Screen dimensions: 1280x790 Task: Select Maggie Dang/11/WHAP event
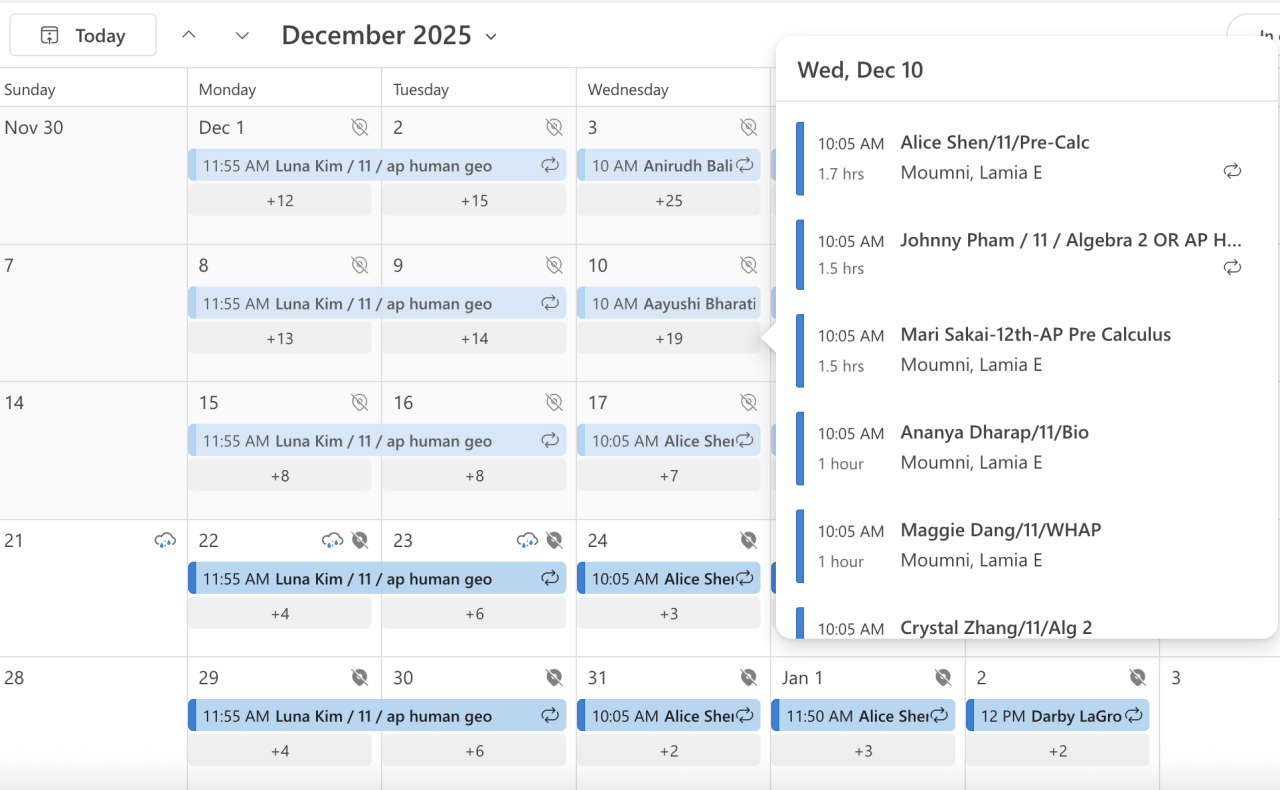[1000, 531]
